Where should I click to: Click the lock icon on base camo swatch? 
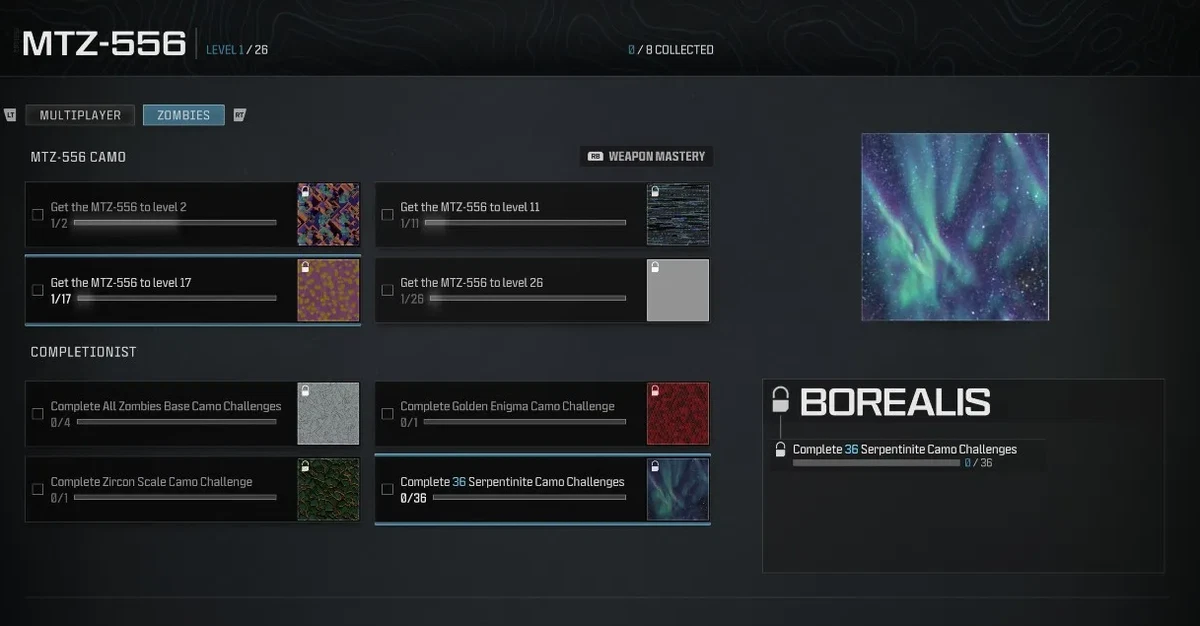tap(305, 390)
